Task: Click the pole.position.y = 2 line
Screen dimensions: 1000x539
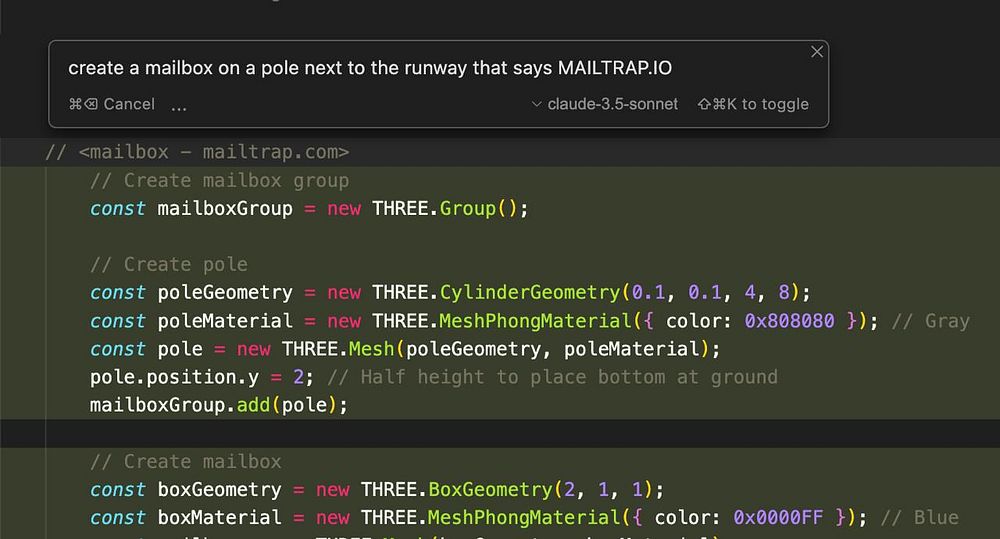Action: pyautogui.click(x=202, y=377)
